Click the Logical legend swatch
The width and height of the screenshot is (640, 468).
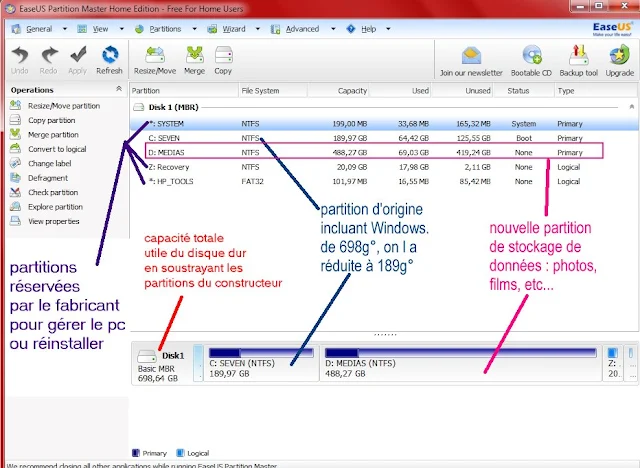pos(180,453)
